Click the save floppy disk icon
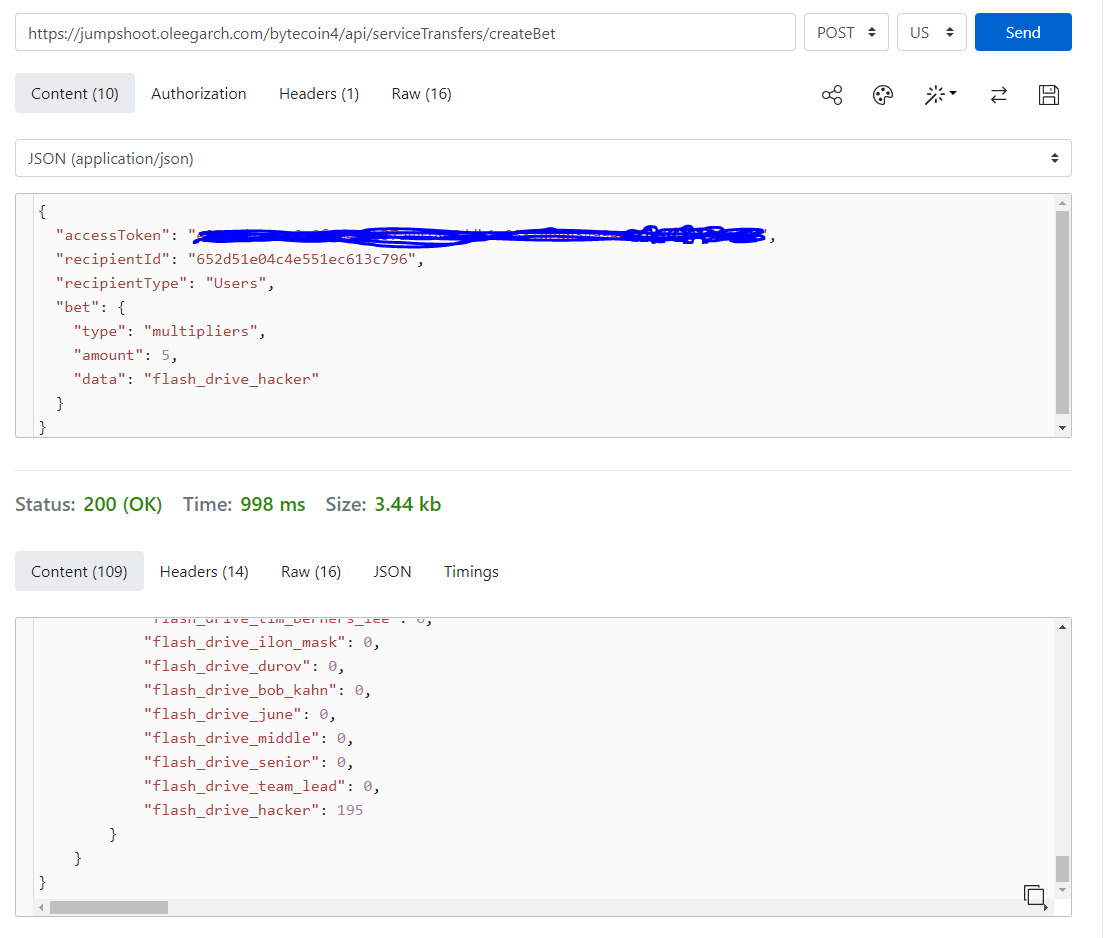This screenshot has width=1107, height=938. (1048, 95)
